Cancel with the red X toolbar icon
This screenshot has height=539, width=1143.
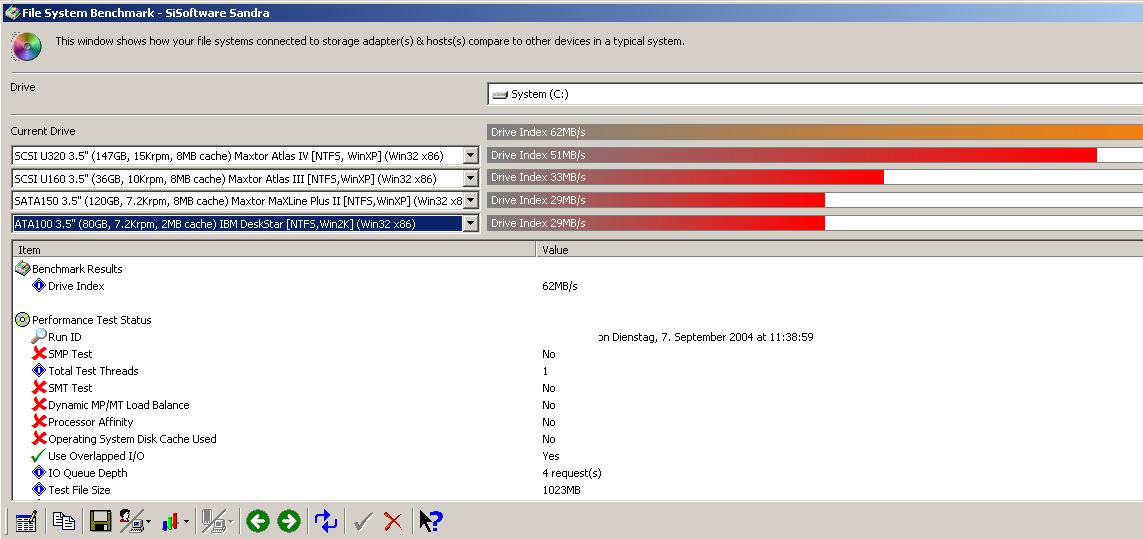pos(393,521)
